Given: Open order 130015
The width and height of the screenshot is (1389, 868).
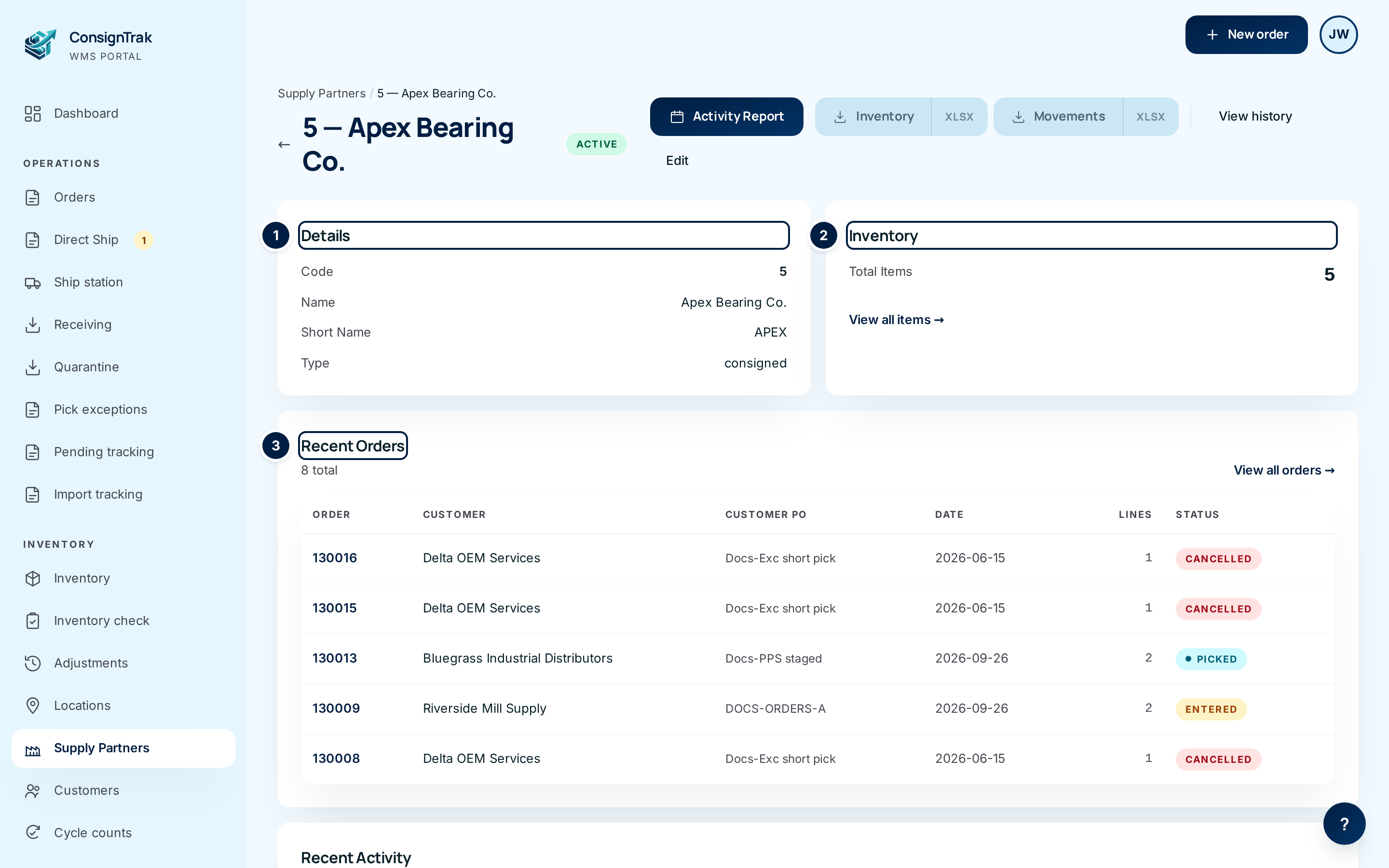Looking at the screenshot, I should point(335,608).
